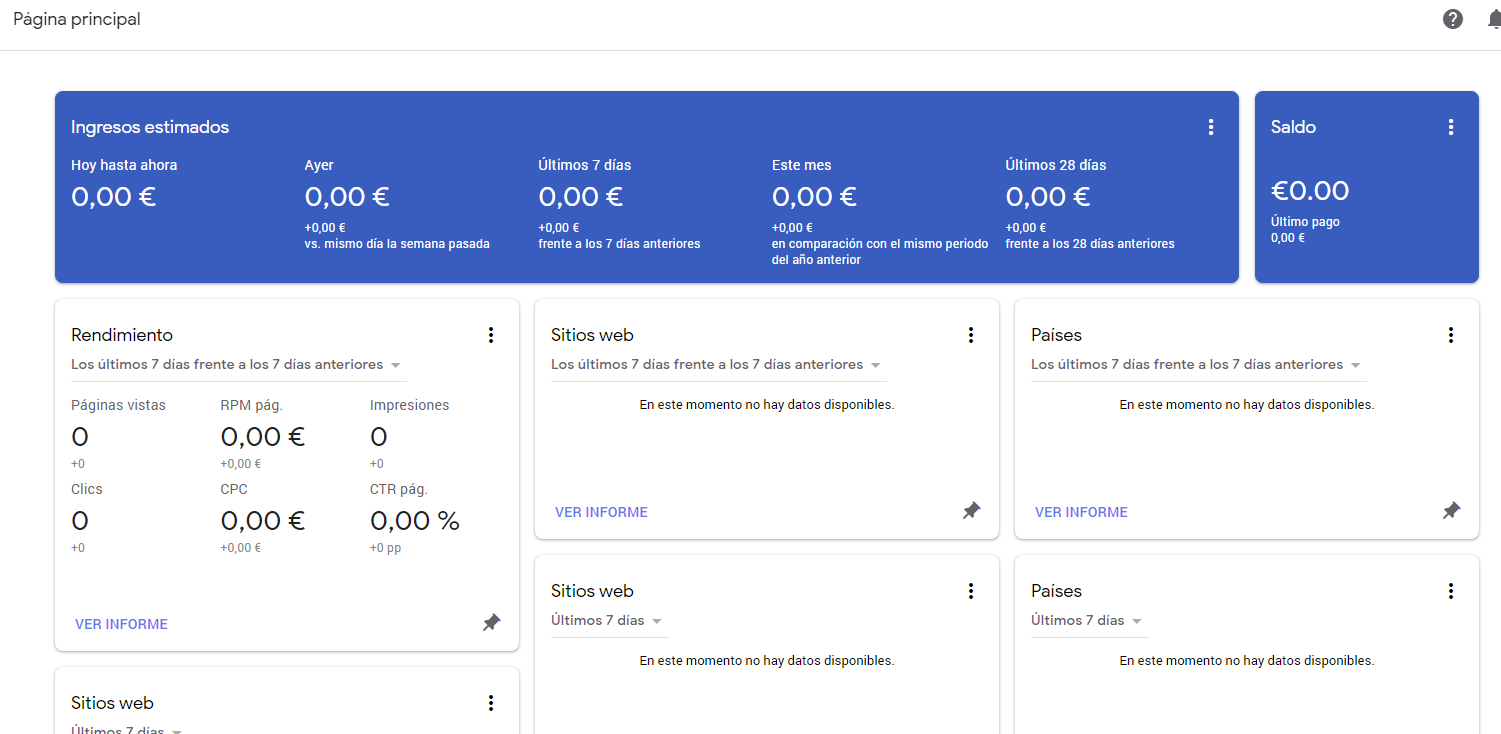
Task: Open the Saldo card options menu
Action: (x=1451, y=127)
